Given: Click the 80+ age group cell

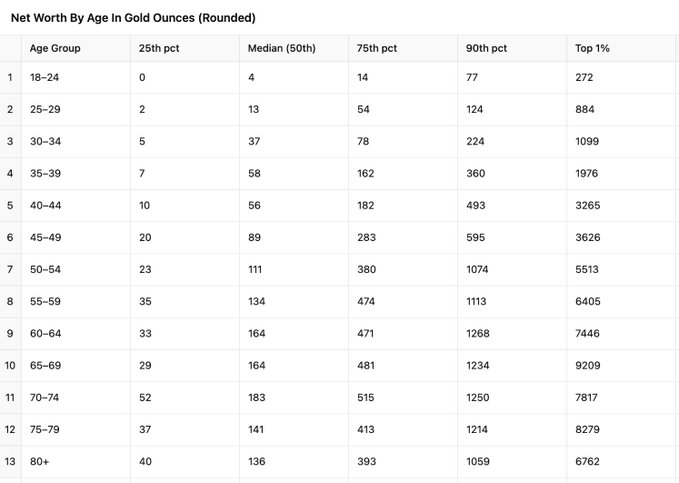Looking at the screenshot, I should 40,462.
